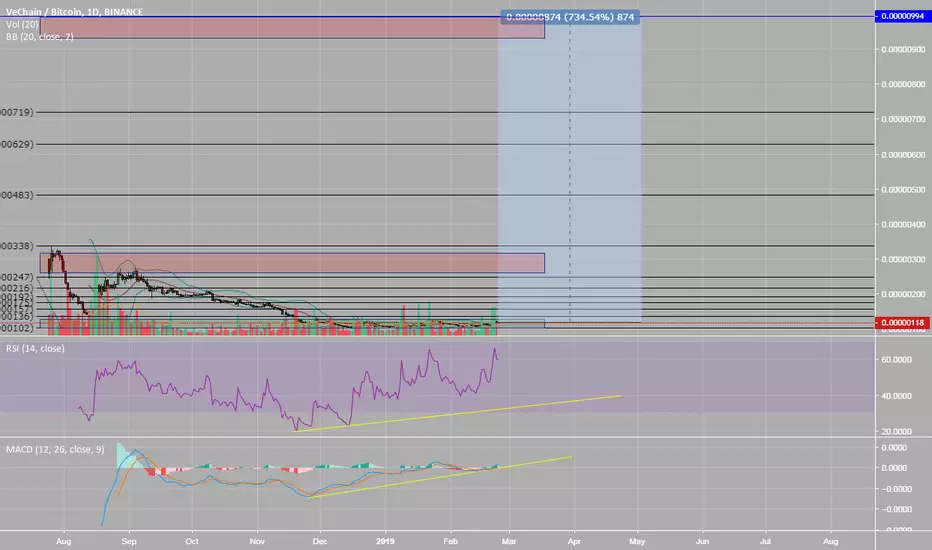Viewport: 932px width, 550px height.
Task: Click the 0.00000200 price axis value
Action: point(903,295)
